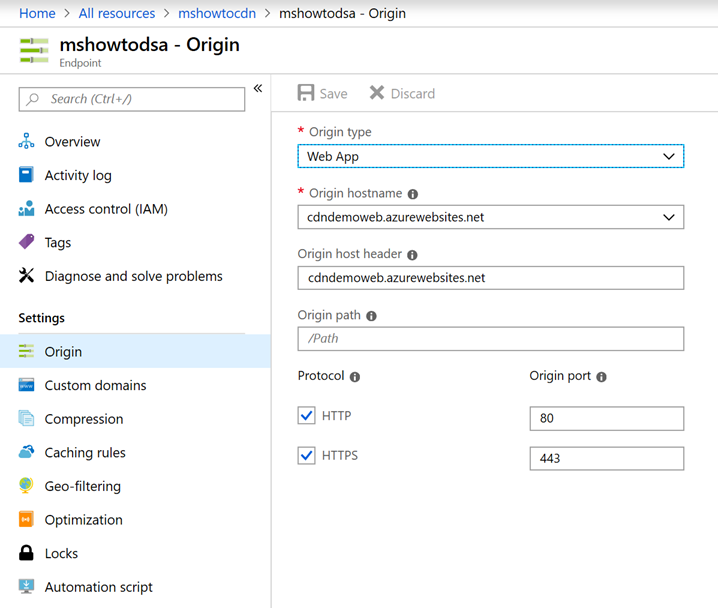718x608 pixels.
Task: Click the purple Tags icon
Action: 26,242
